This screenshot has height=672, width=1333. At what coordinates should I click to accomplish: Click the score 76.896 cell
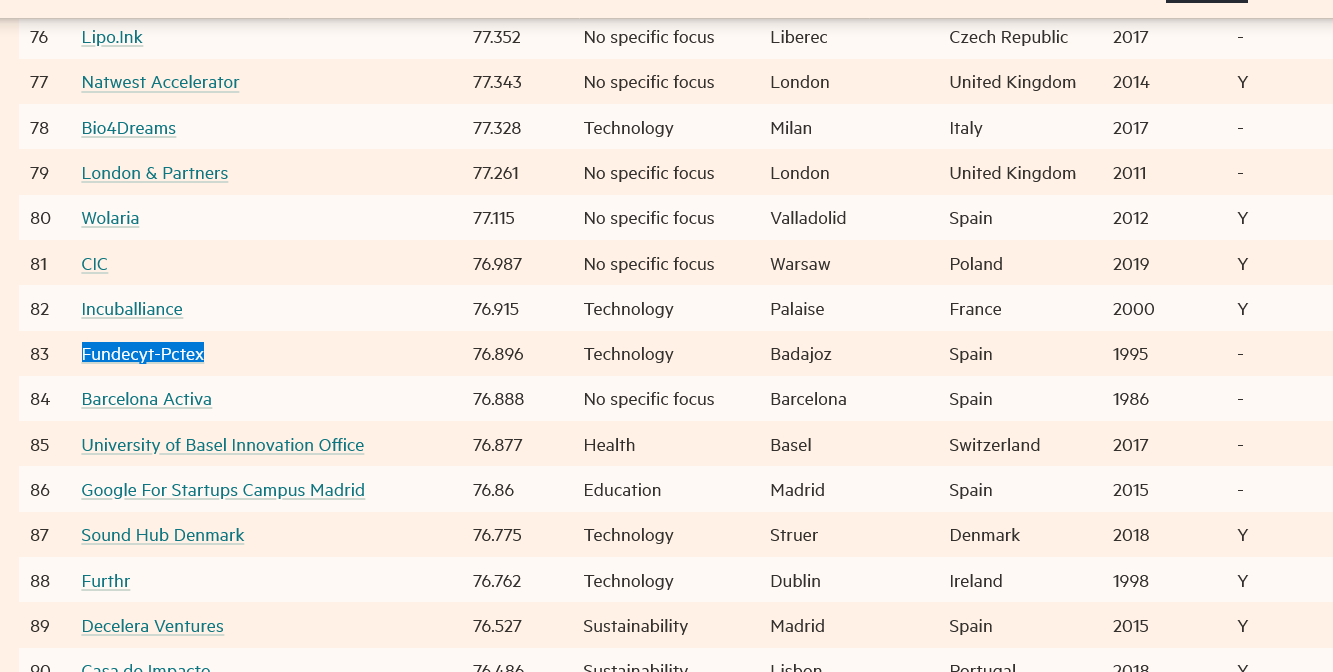(x=498, y=354)
